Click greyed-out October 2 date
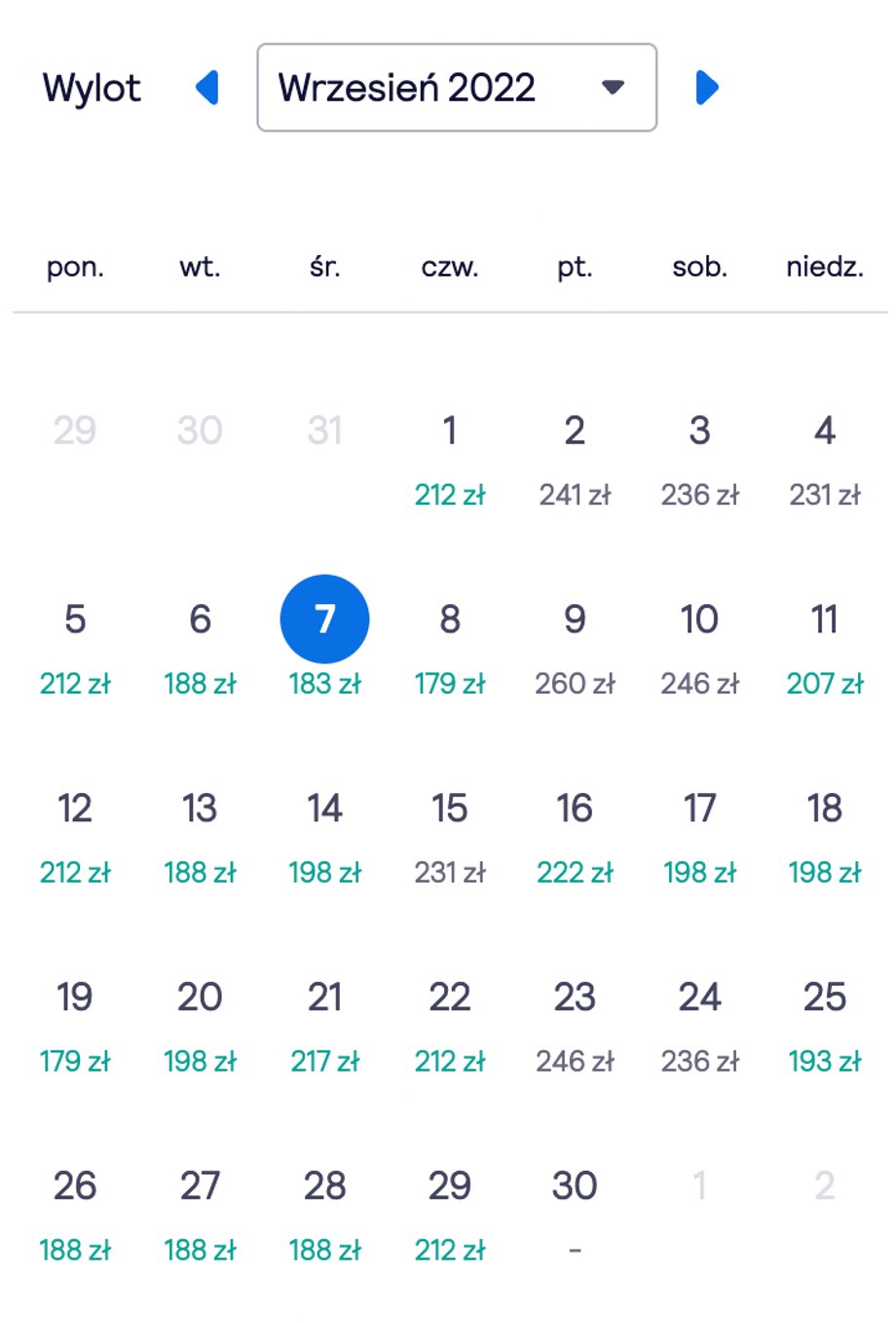The width and height of the screenshot is (896, 1323). (825, 1187)
